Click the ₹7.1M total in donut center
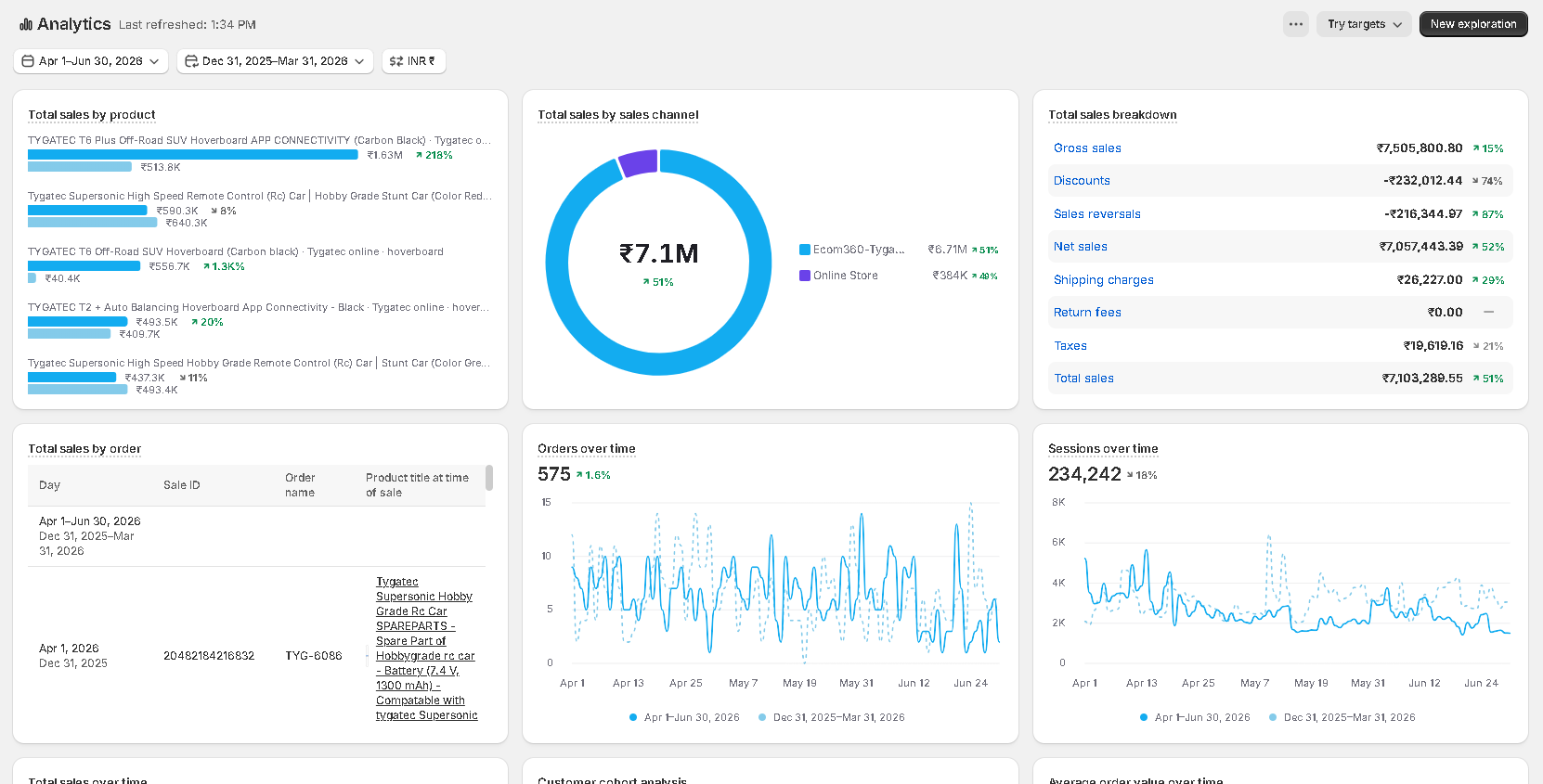Viewport: 1543px width, 784px height. tap(658, 253)
